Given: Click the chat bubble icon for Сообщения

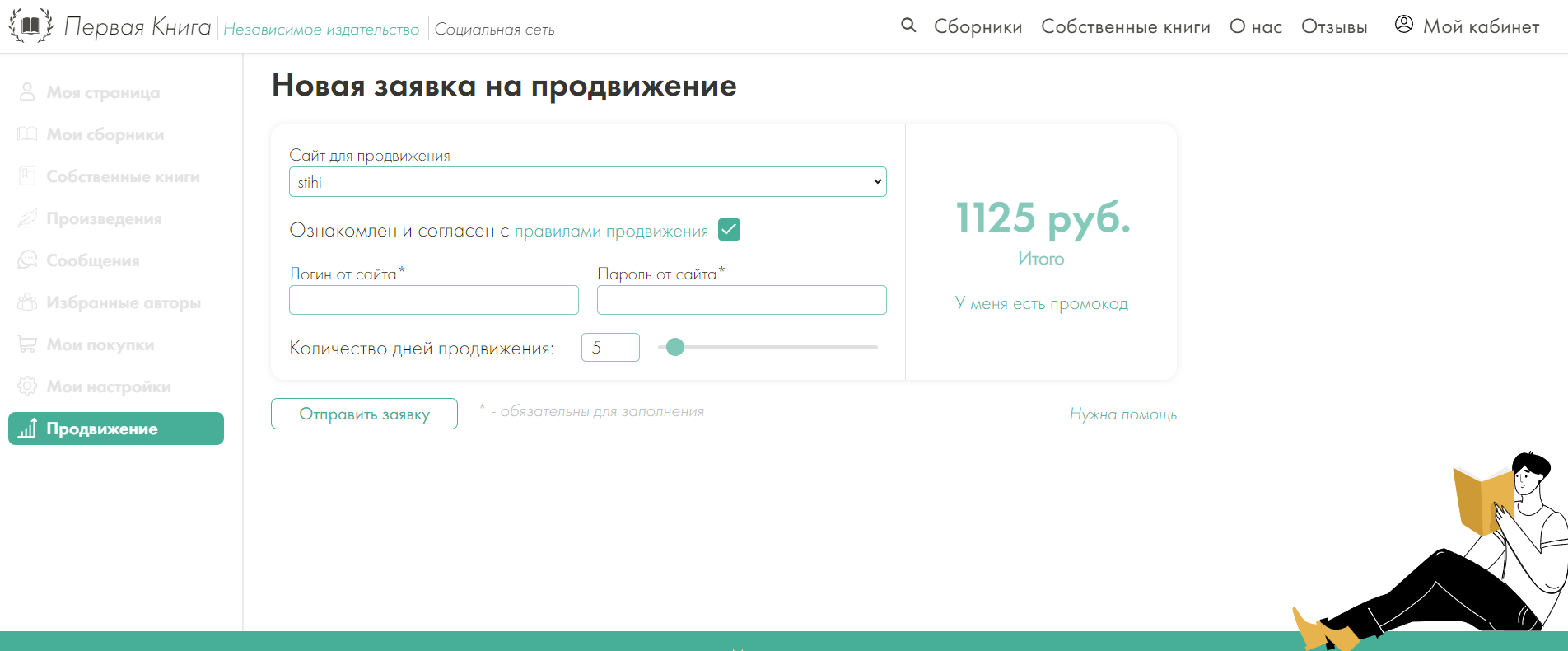Looking at the screenshot, I should point(27,260).
